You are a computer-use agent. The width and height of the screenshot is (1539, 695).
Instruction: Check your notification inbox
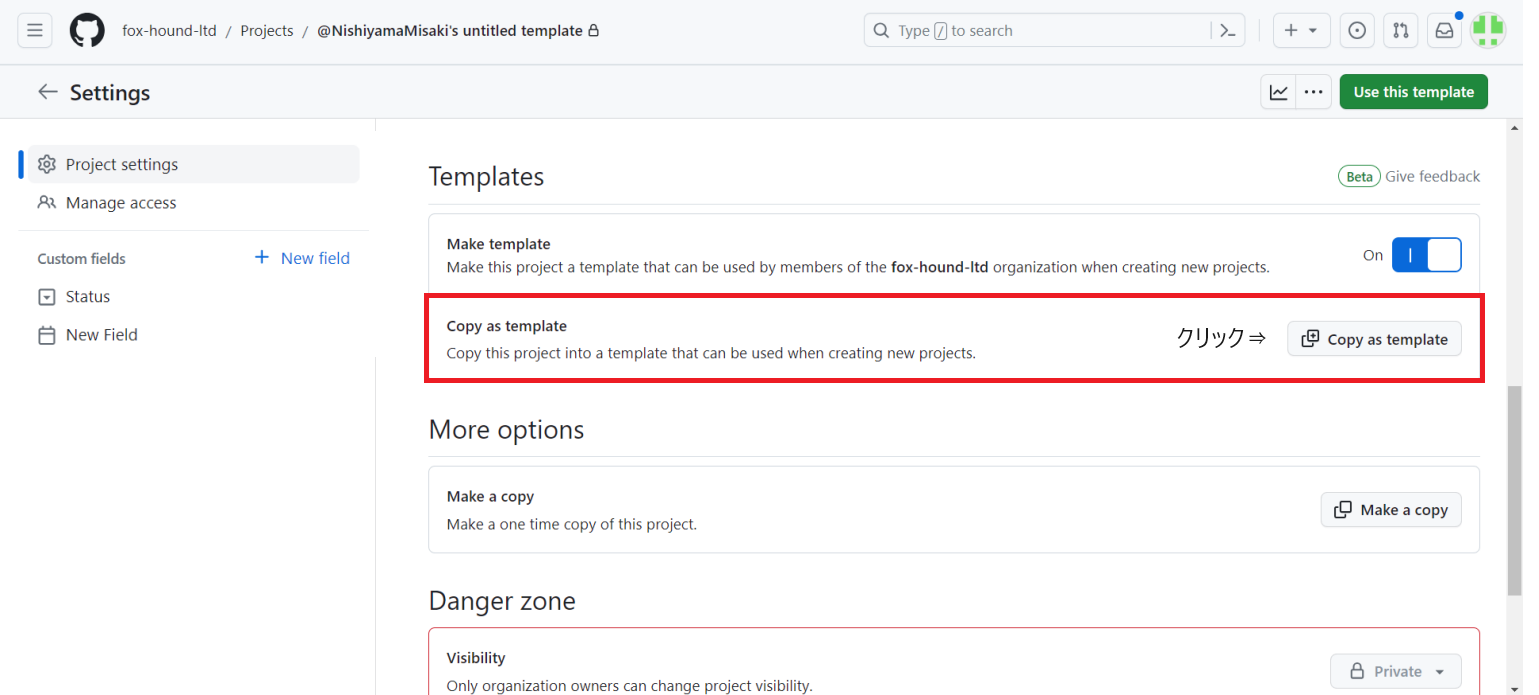1443,30
